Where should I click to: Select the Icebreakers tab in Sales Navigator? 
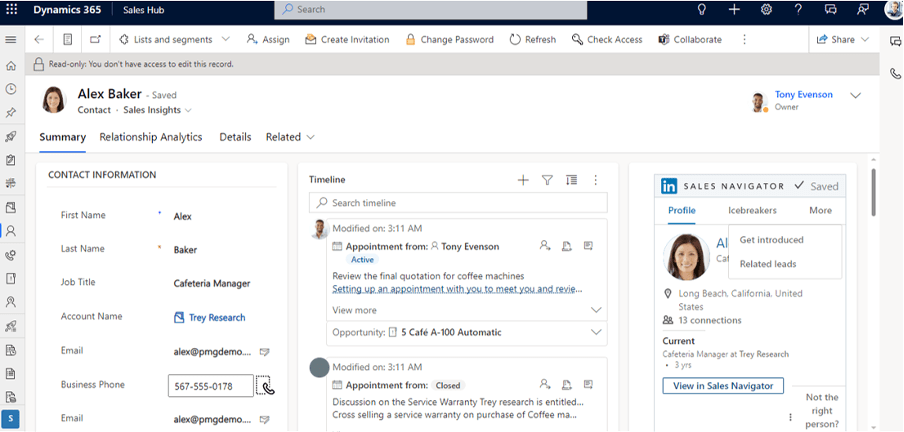pyautogui.click(x=752, y=211)
